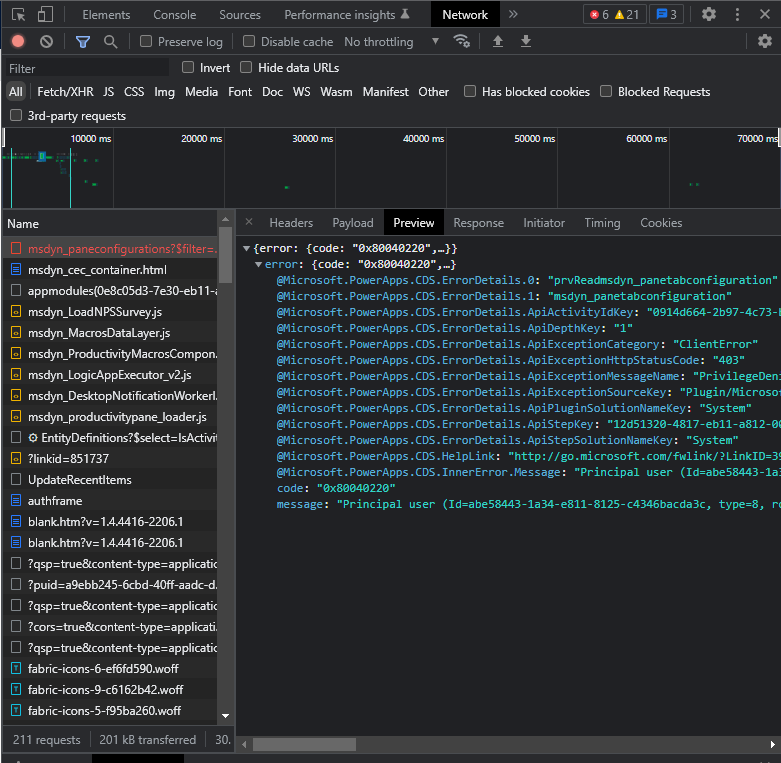Image resolution: width=781 pixels, height=763 pixels.
Task: Click the Filter text field
Action: (x=87, y=68)
